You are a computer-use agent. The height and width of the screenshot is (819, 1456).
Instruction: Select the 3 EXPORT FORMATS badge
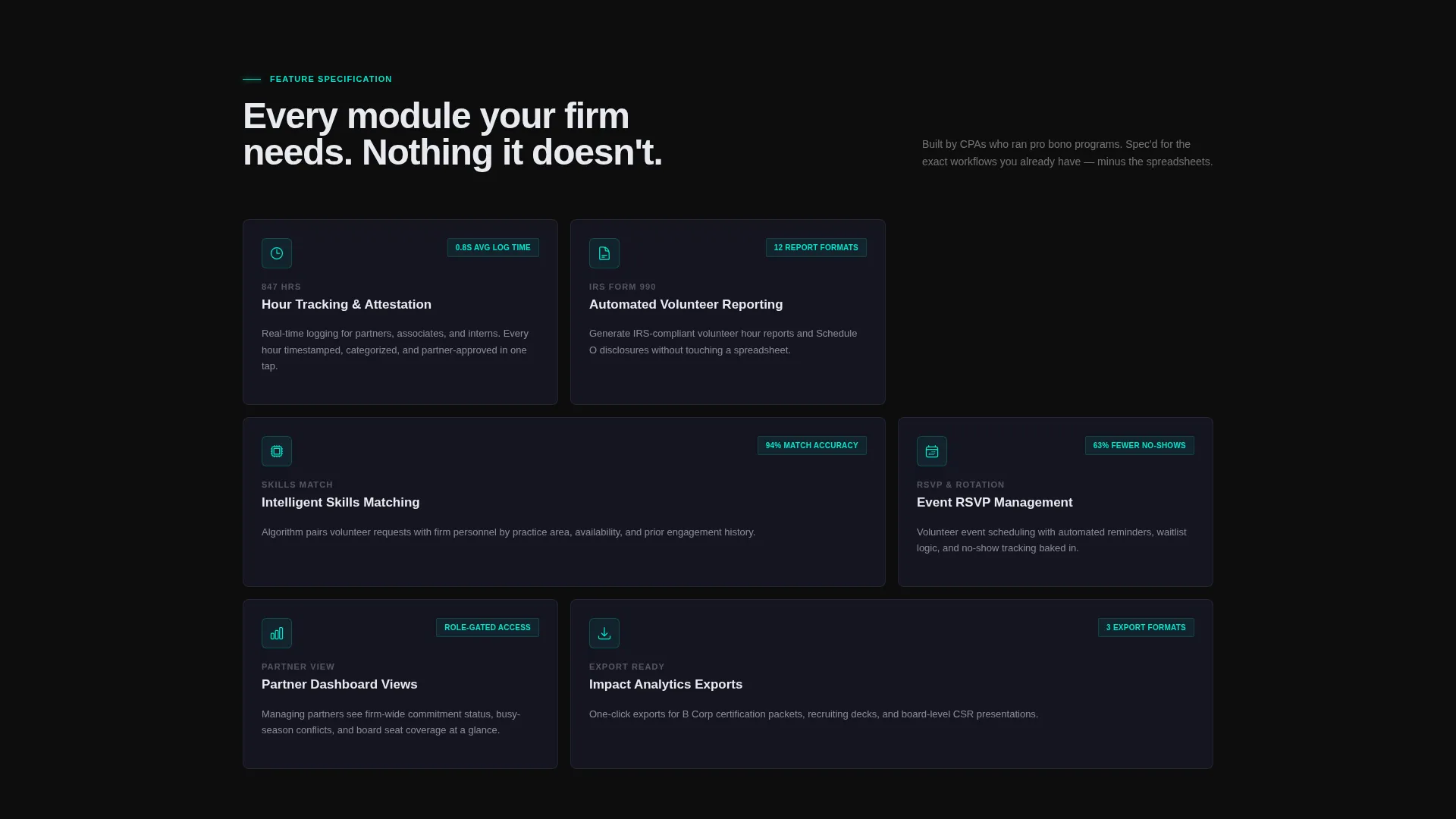[1146, 628]
